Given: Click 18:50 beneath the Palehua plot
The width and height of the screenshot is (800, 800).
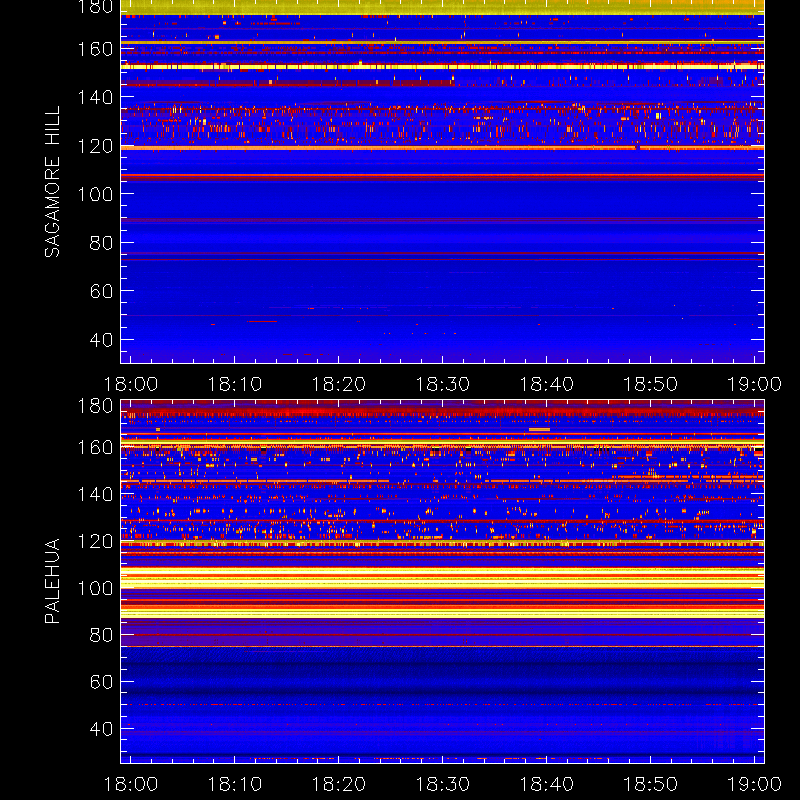Looking at the screenshot, I should pos(650,784).
